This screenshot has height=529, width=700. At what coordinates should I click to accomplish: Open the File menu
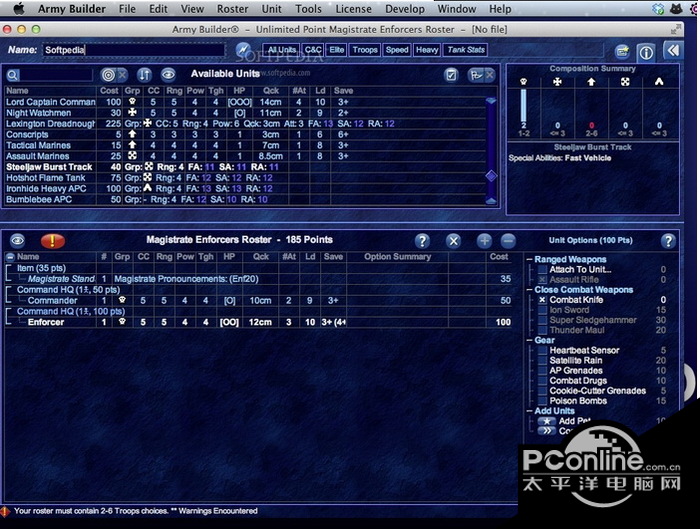coord(127,8)
